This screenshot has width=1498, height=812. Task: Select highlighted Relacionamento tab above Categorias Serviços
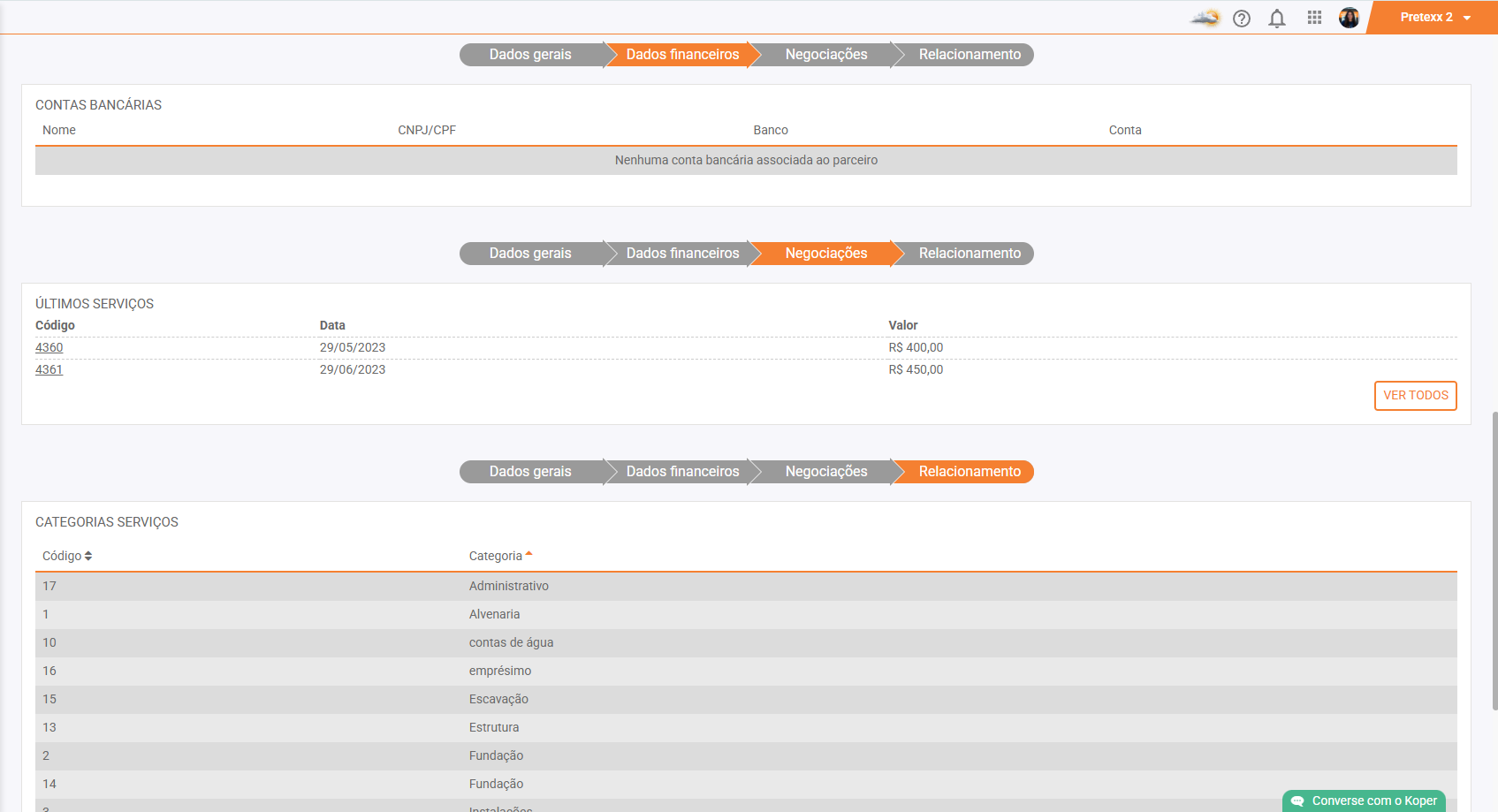point(970,472)
